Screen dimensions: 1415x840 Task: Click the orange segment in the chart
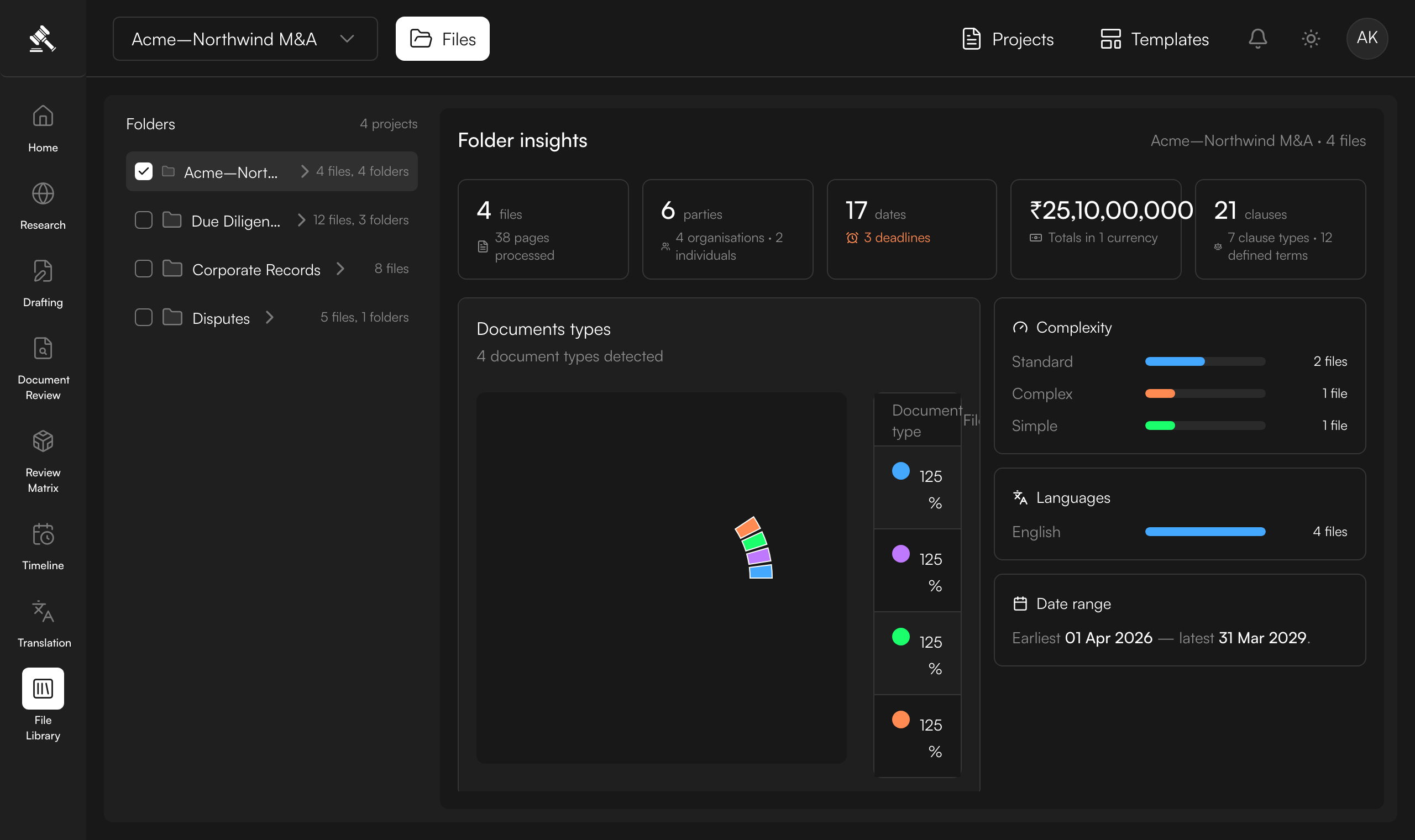[x=747, y=527]
